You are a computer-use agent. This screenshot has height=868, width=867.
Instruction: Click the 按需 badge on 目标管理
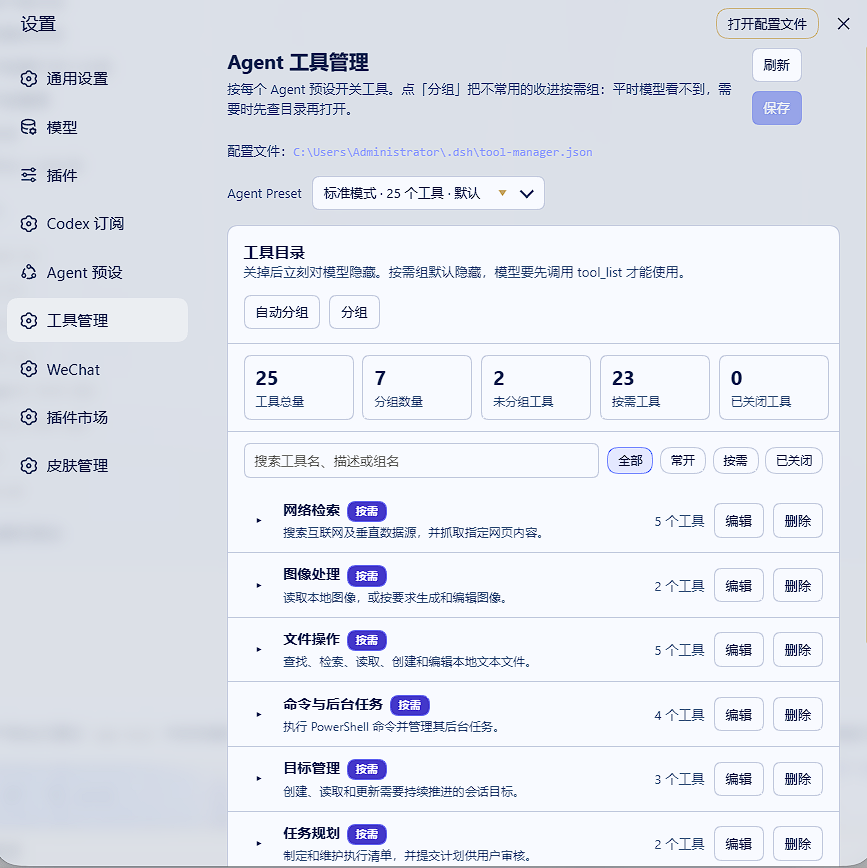click(x=367, y=769)
